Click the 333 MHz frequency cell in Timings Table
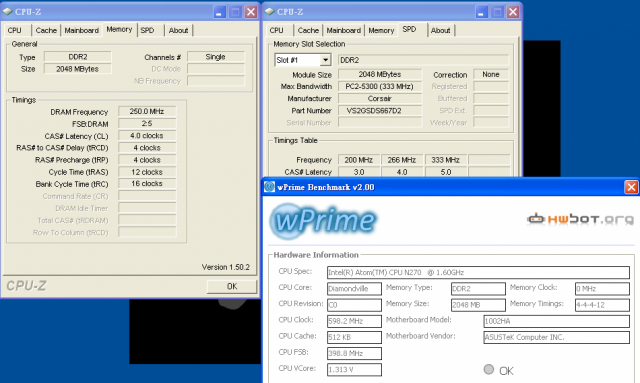 point(446,160)
